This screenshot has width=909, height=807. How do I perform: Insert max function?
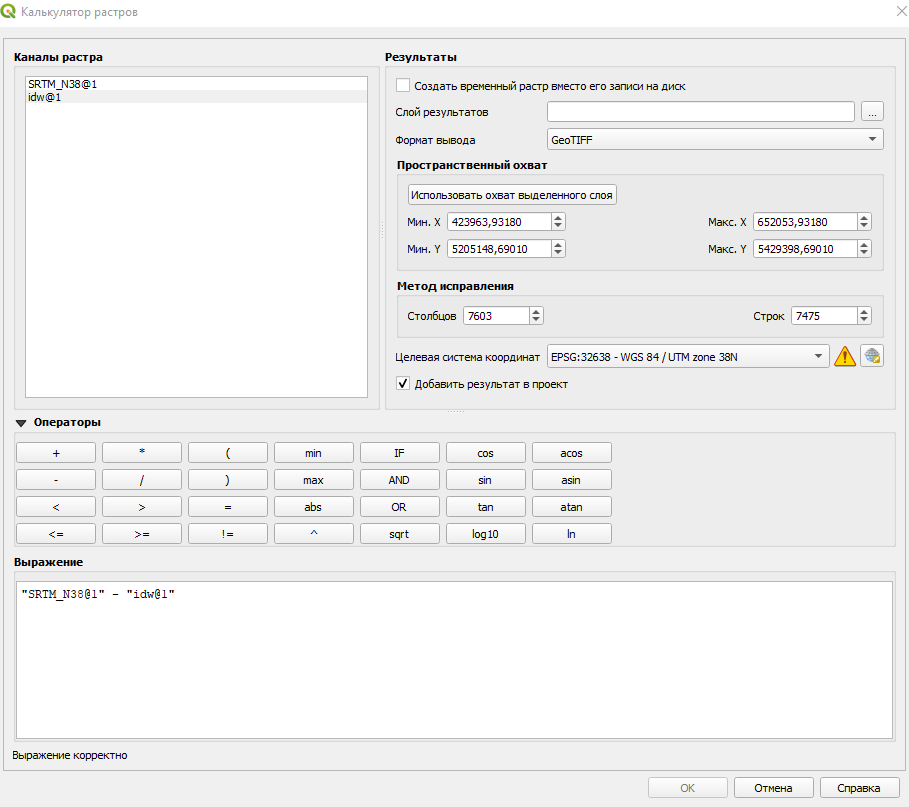coord(314,480)
